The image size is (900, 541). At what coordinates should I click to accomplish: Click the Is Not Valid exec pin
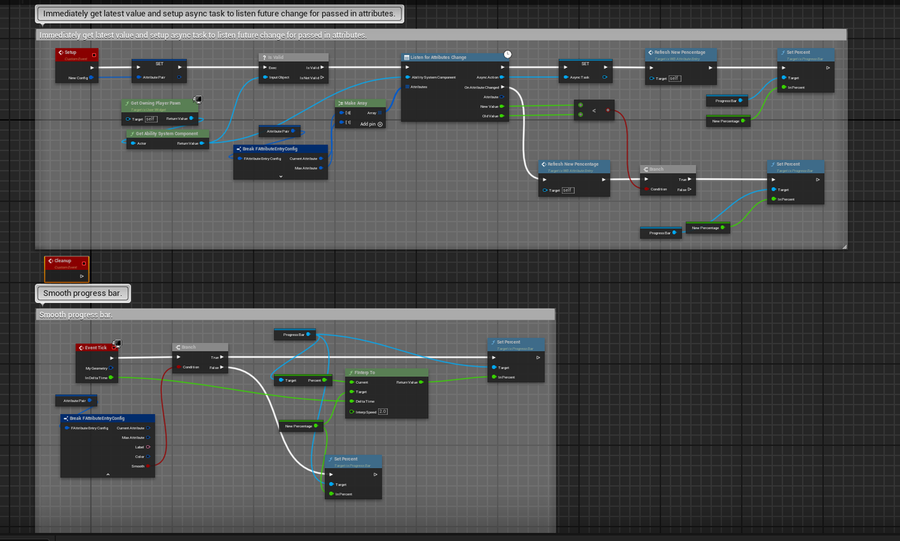point(322,77)
